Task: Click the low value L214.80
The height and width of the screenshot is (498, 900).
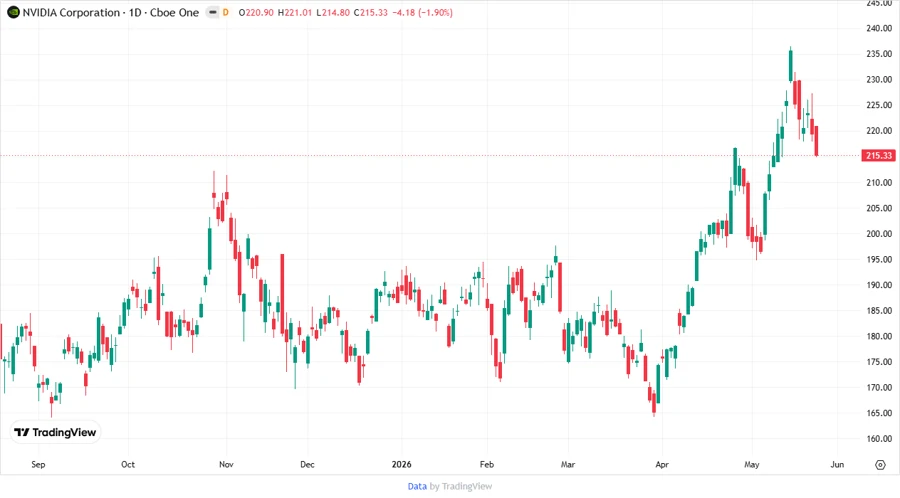Action: point(333,12)
